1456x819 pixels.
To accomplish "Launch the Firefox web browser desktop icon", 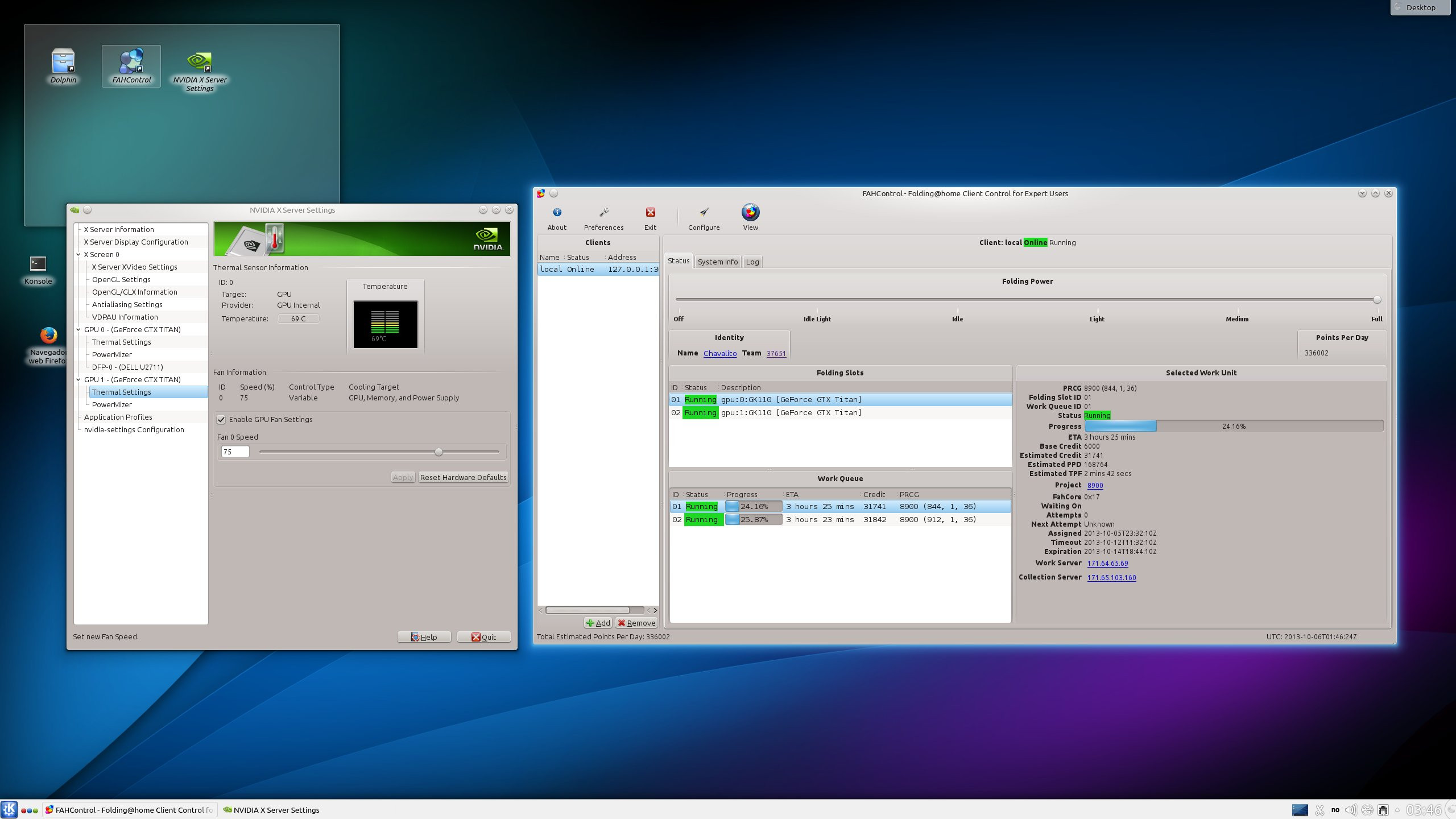I will [48, 345].
